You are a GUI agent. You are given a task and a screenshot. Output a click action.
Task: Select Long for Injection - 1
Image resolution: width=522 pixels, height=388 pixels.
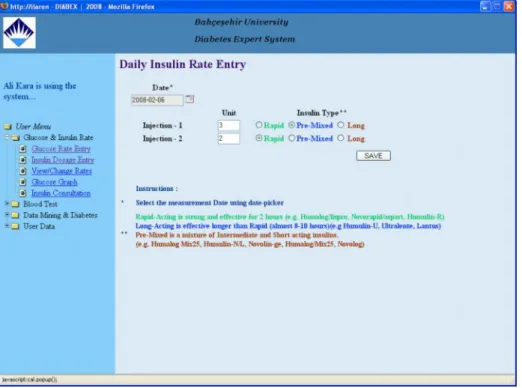tap(340, 125)
